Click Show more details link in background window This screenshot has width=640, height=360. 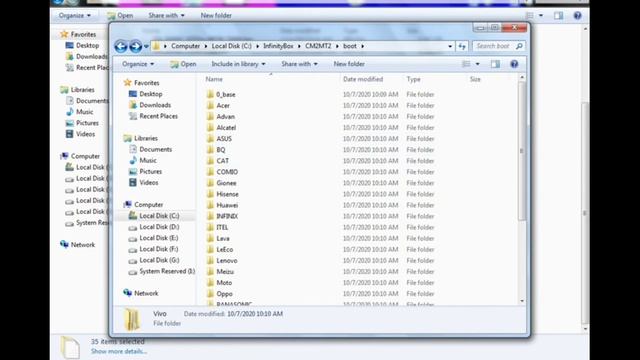coord(119,351)
